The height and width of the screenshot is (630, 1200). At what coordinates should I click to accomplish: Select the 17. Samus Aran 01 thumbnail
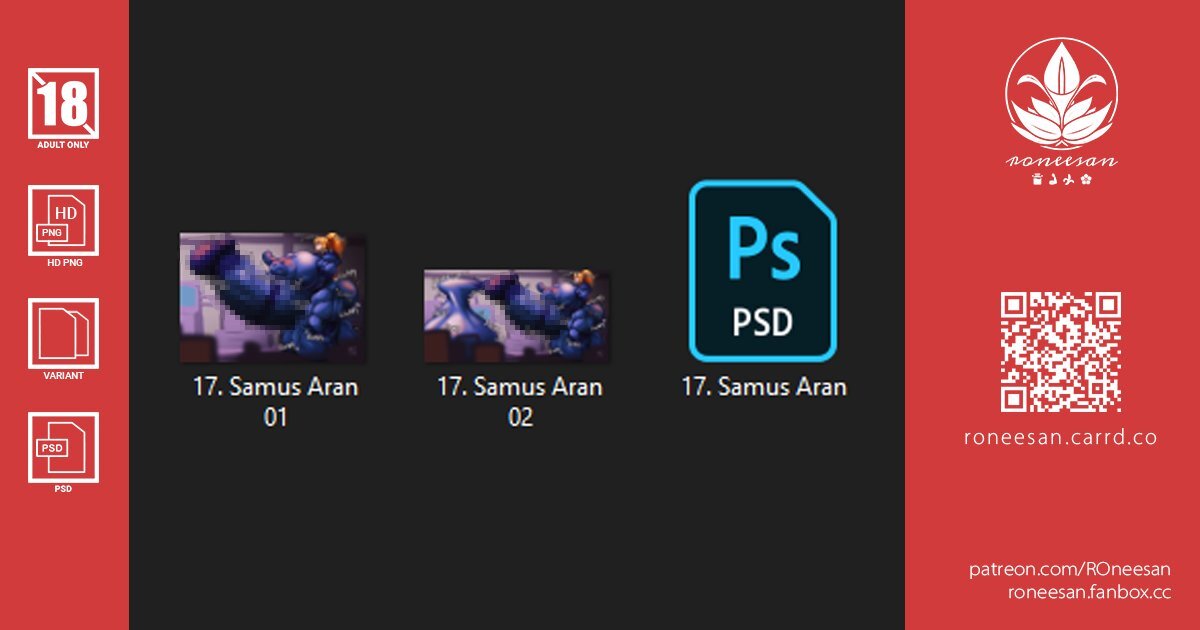click(x=273, y=297)
